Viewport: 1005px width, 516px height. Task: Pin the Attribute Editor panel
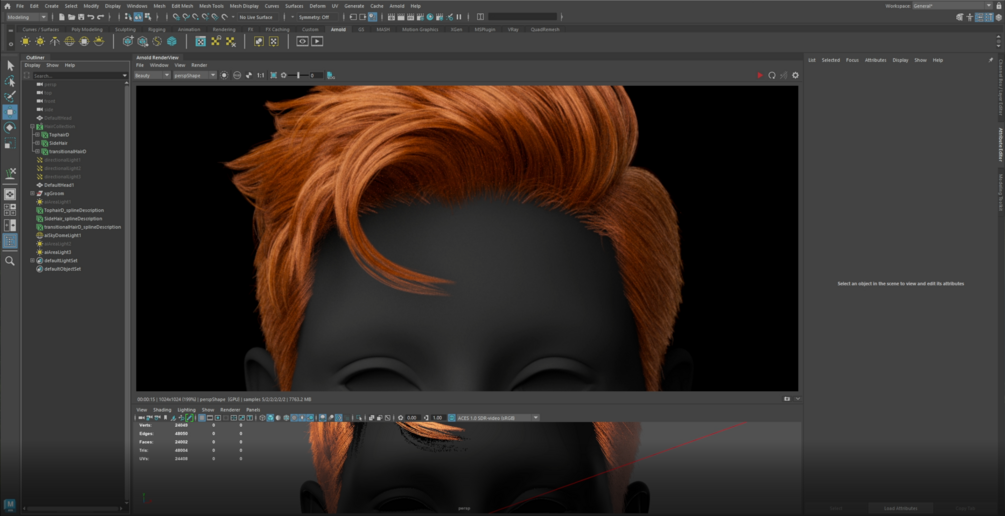pos(991,60)
